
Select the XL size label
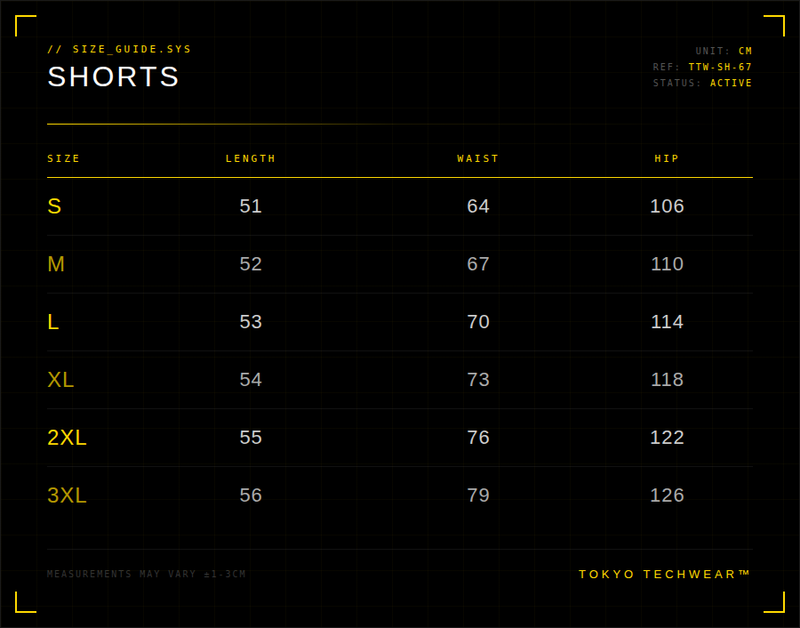[x=61, y=380]
